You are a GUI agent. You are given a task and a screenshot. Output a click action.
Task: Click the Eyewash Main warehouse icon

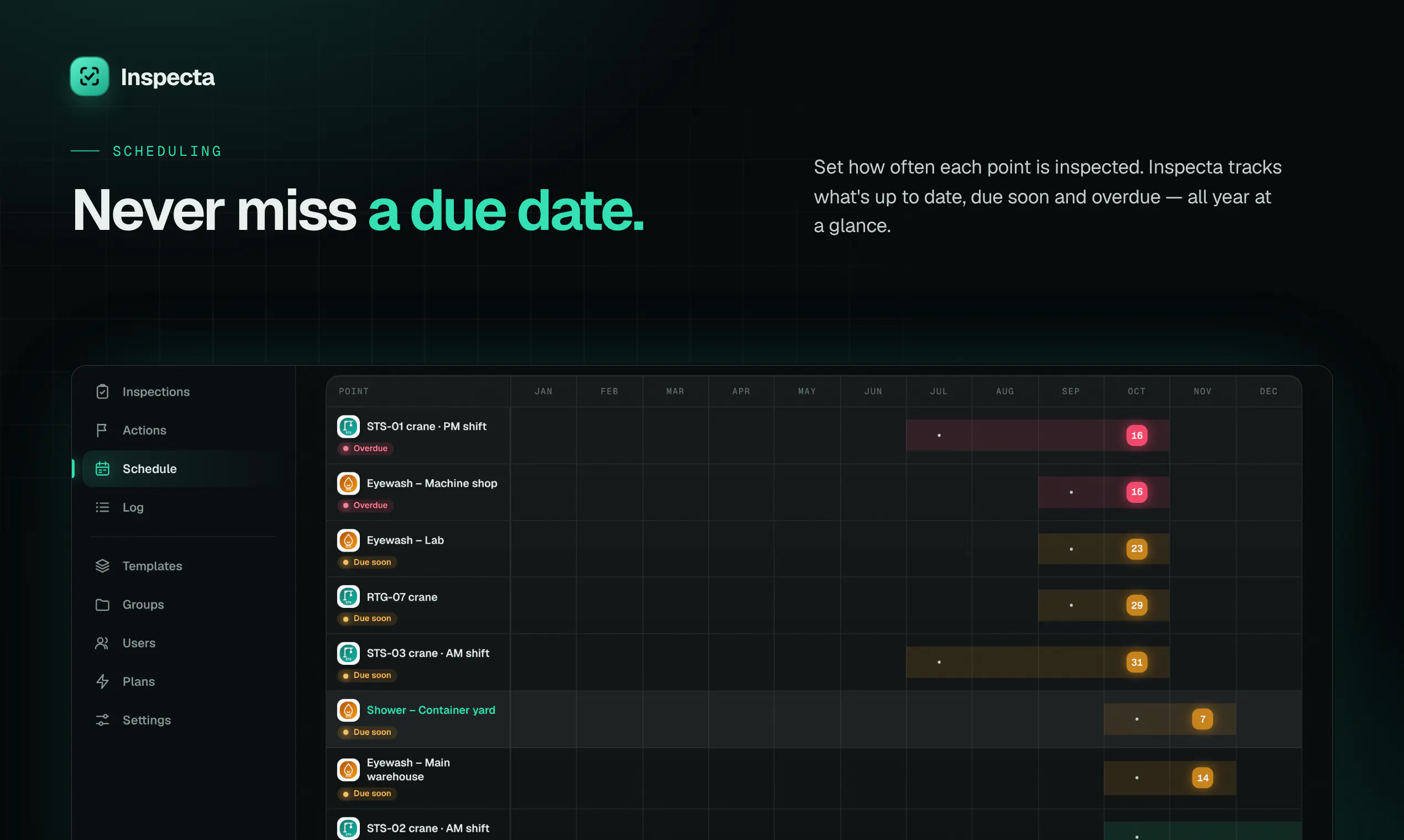[348, 769]
